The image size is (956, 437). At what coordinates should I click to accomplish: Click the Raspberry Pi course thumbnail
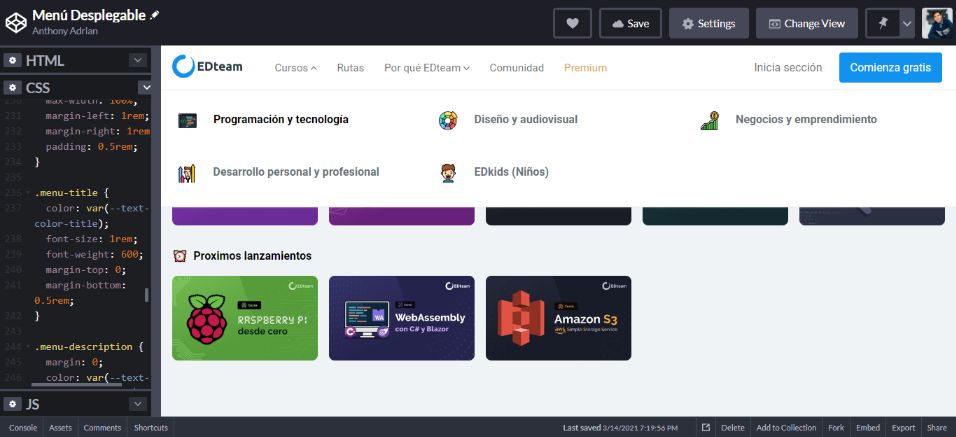[245, 318]
